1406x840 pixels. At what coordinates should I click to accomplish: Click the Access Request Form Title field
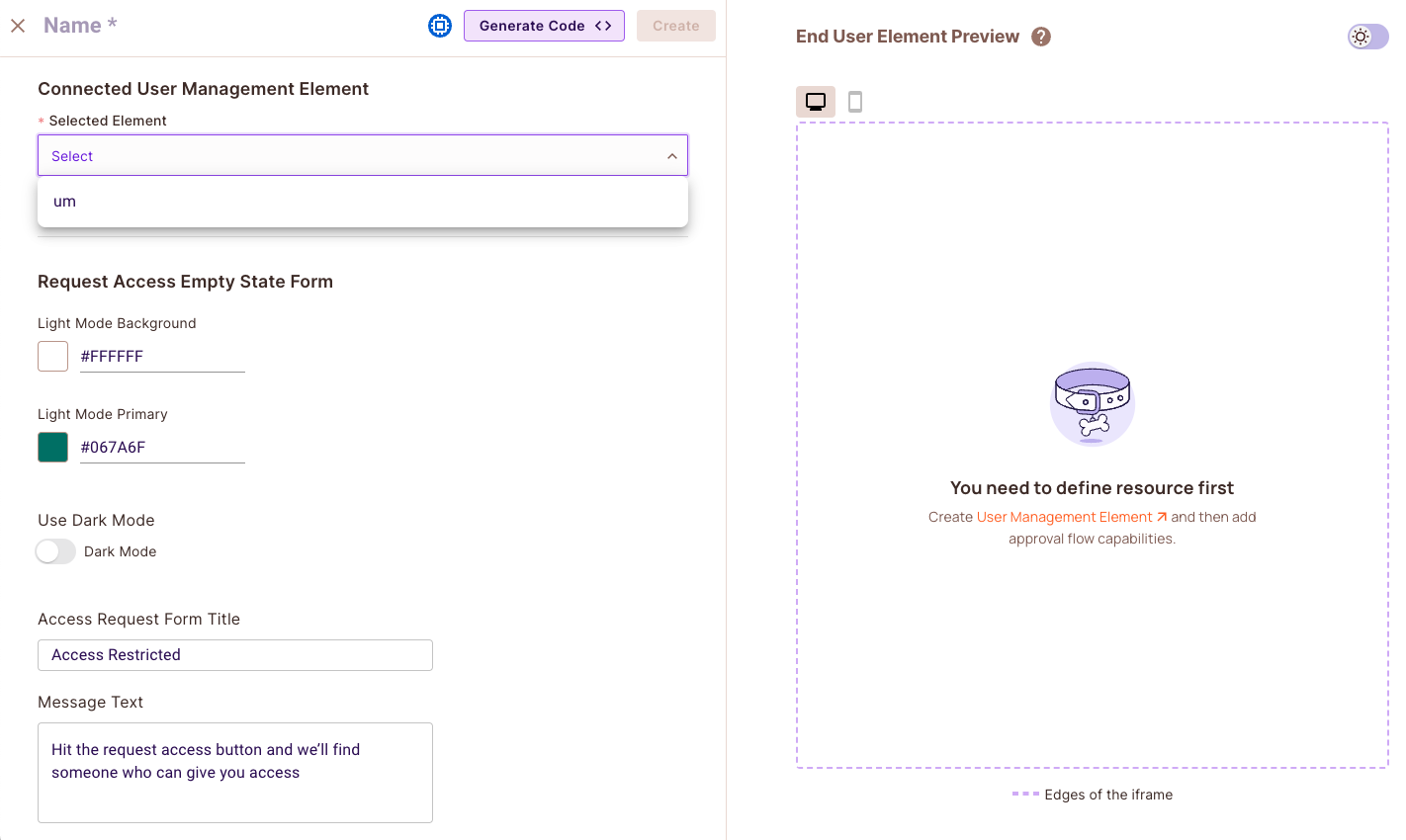[235, 655]
